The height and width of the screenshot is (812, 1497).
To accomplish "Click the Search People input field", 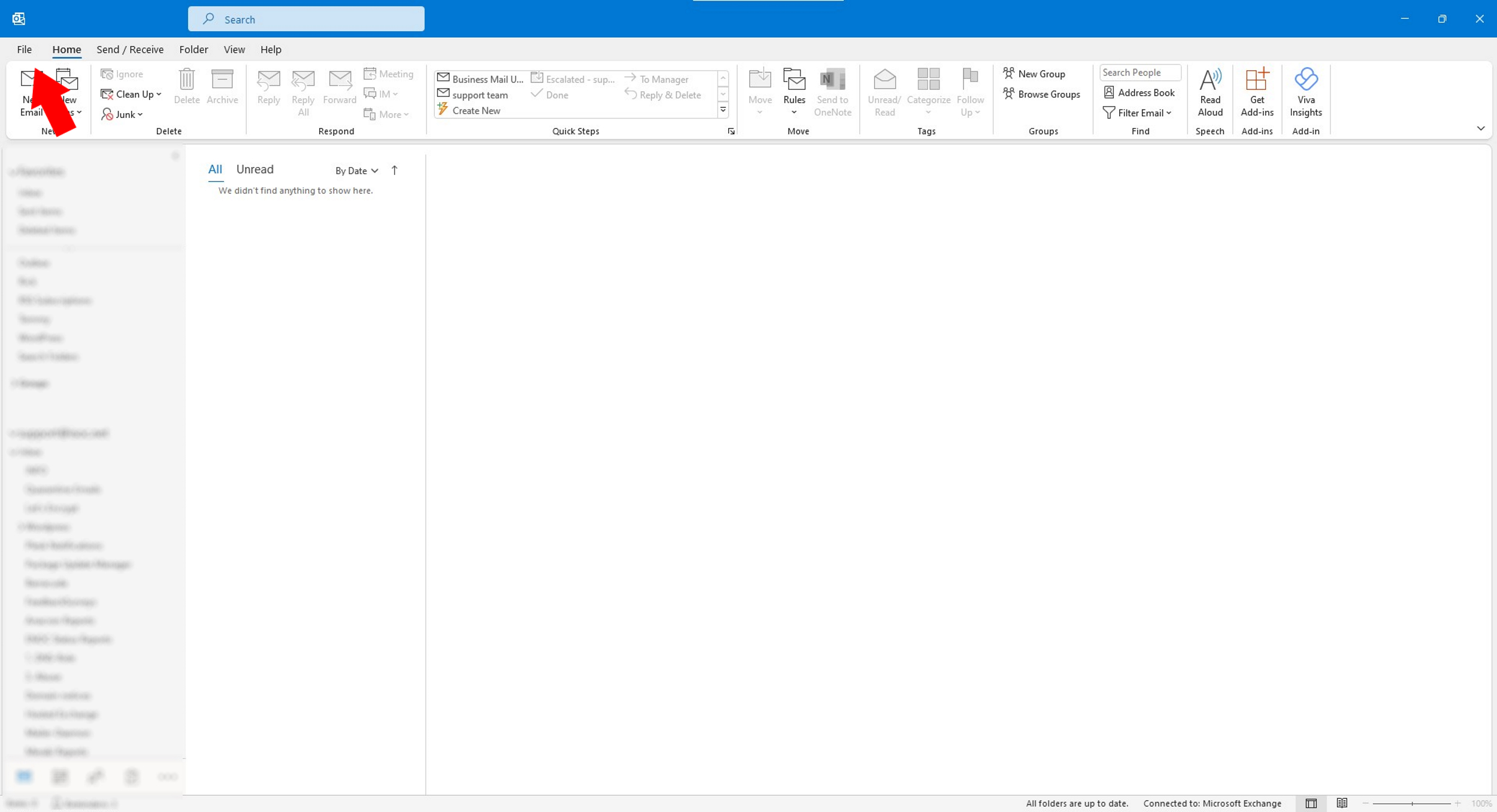I will point(1139,72).
